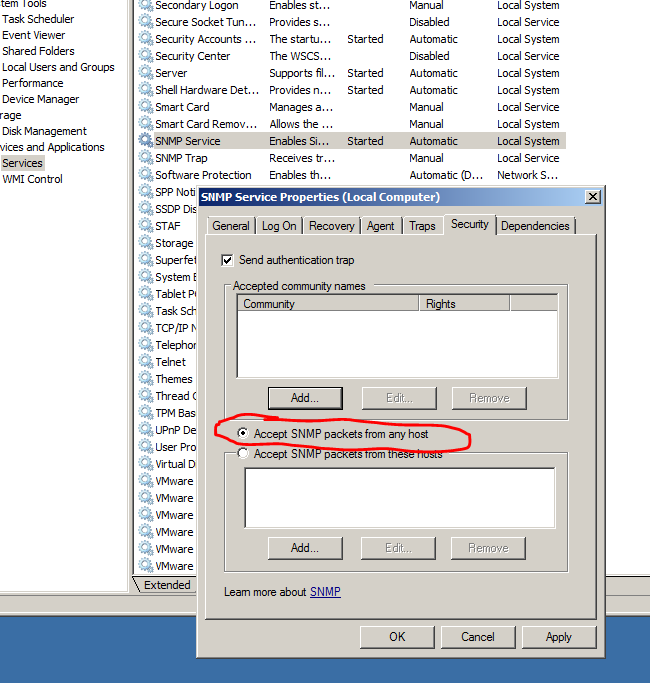Viewport: 650px width, 683px height.
Task: Click inside the accepted hosts list box
Action: click(x=400, y=497)
